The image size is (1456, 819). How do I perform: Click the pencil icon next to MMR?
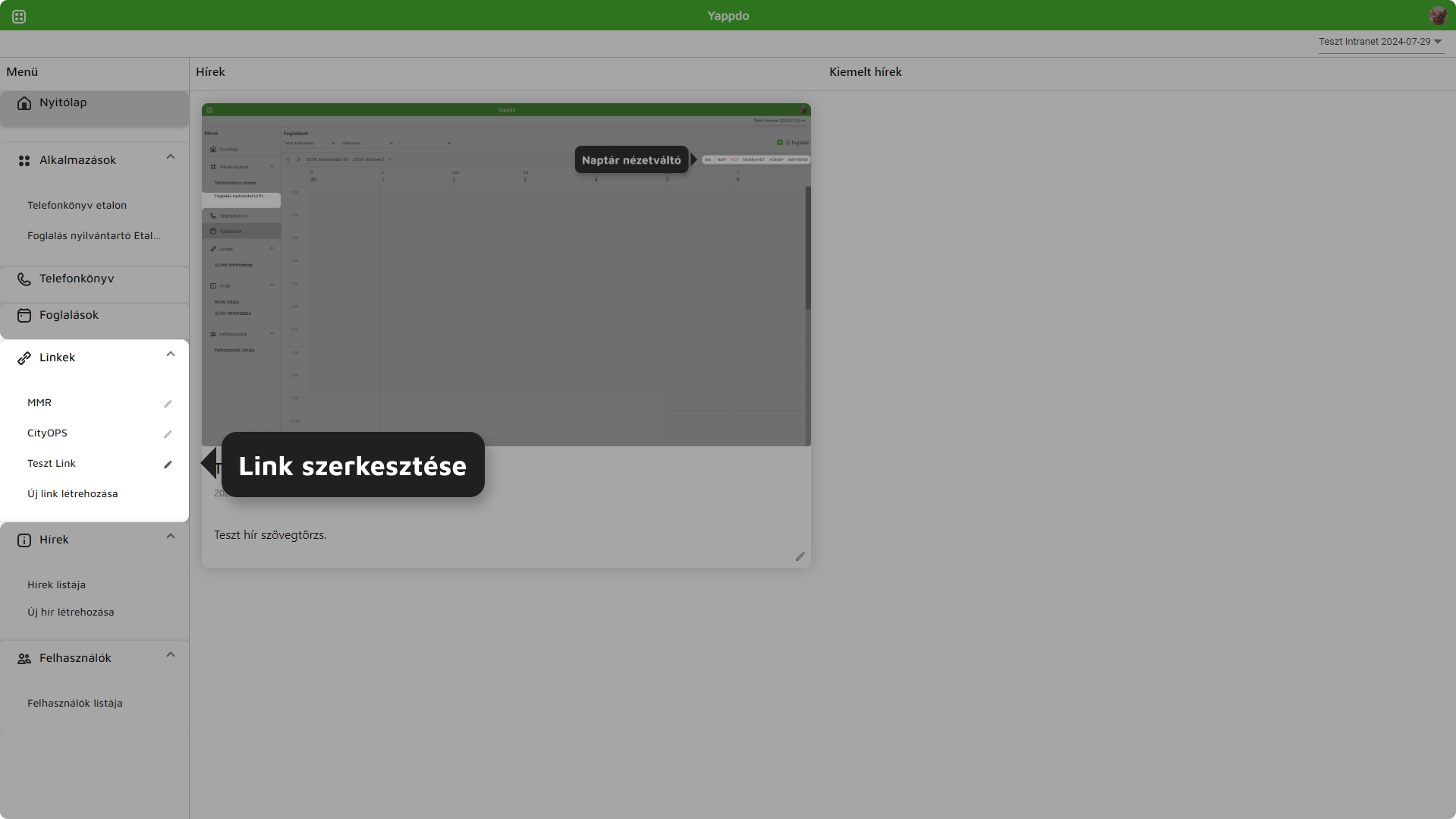168,404
